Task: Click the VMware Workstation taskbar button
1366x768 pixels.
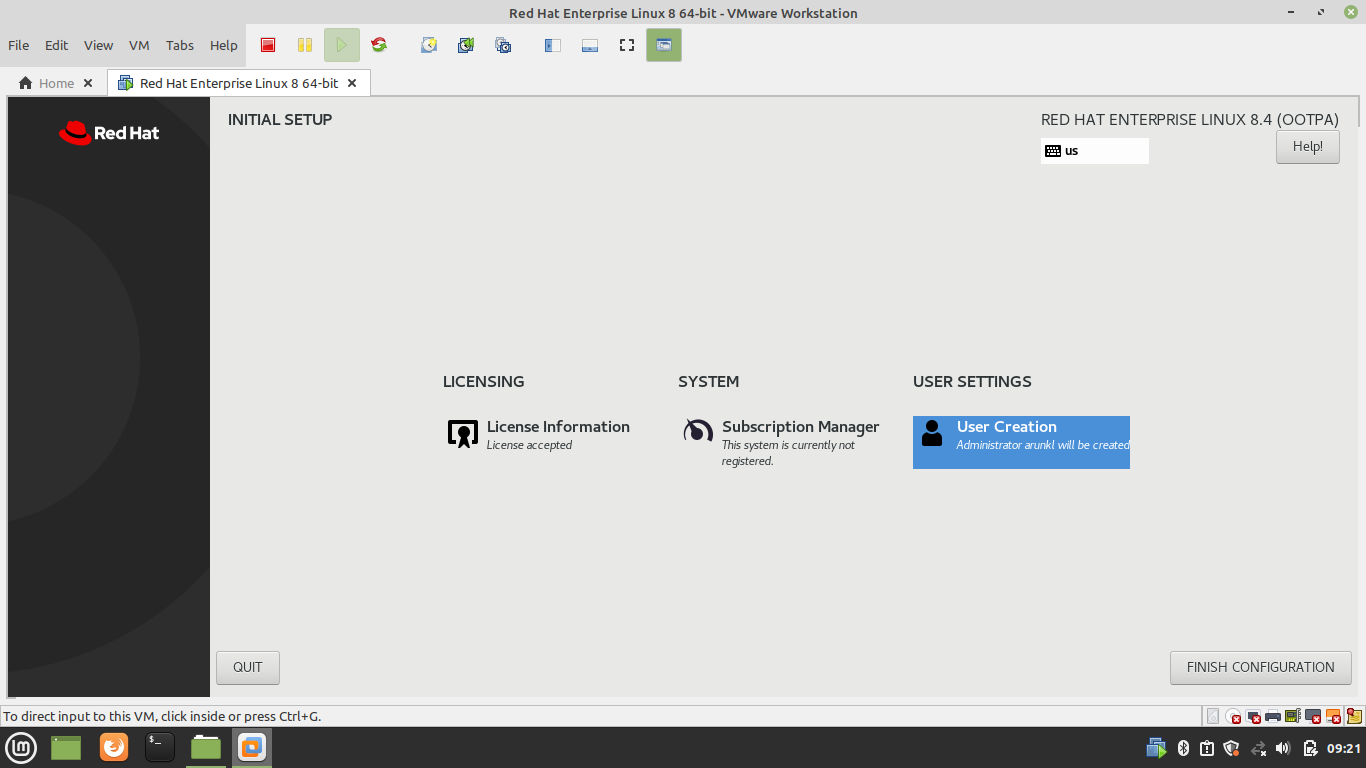Action: pos(252,747)
